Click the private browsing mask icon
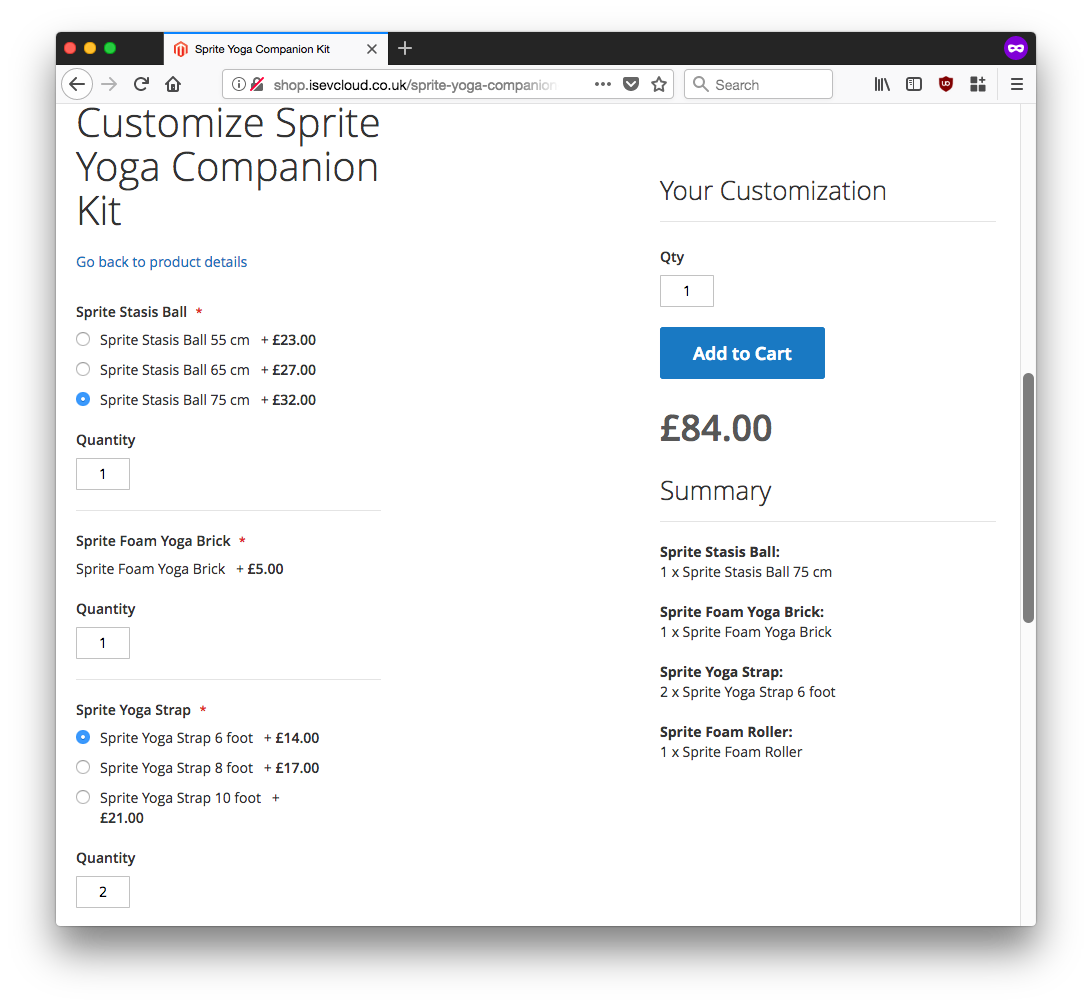This screenshot has height=1006, width=1092. (1015, 48)
